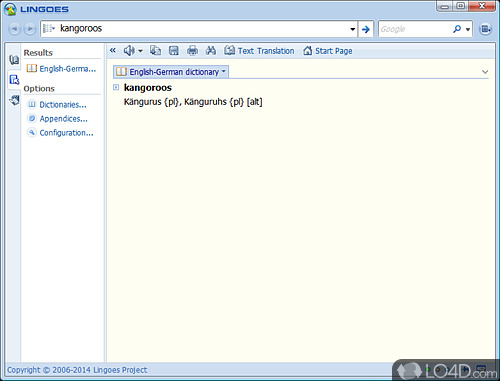Click the Options section heading
Image resolution: width=500 pixels, height=381 pixels.
(x=39, y=89)
